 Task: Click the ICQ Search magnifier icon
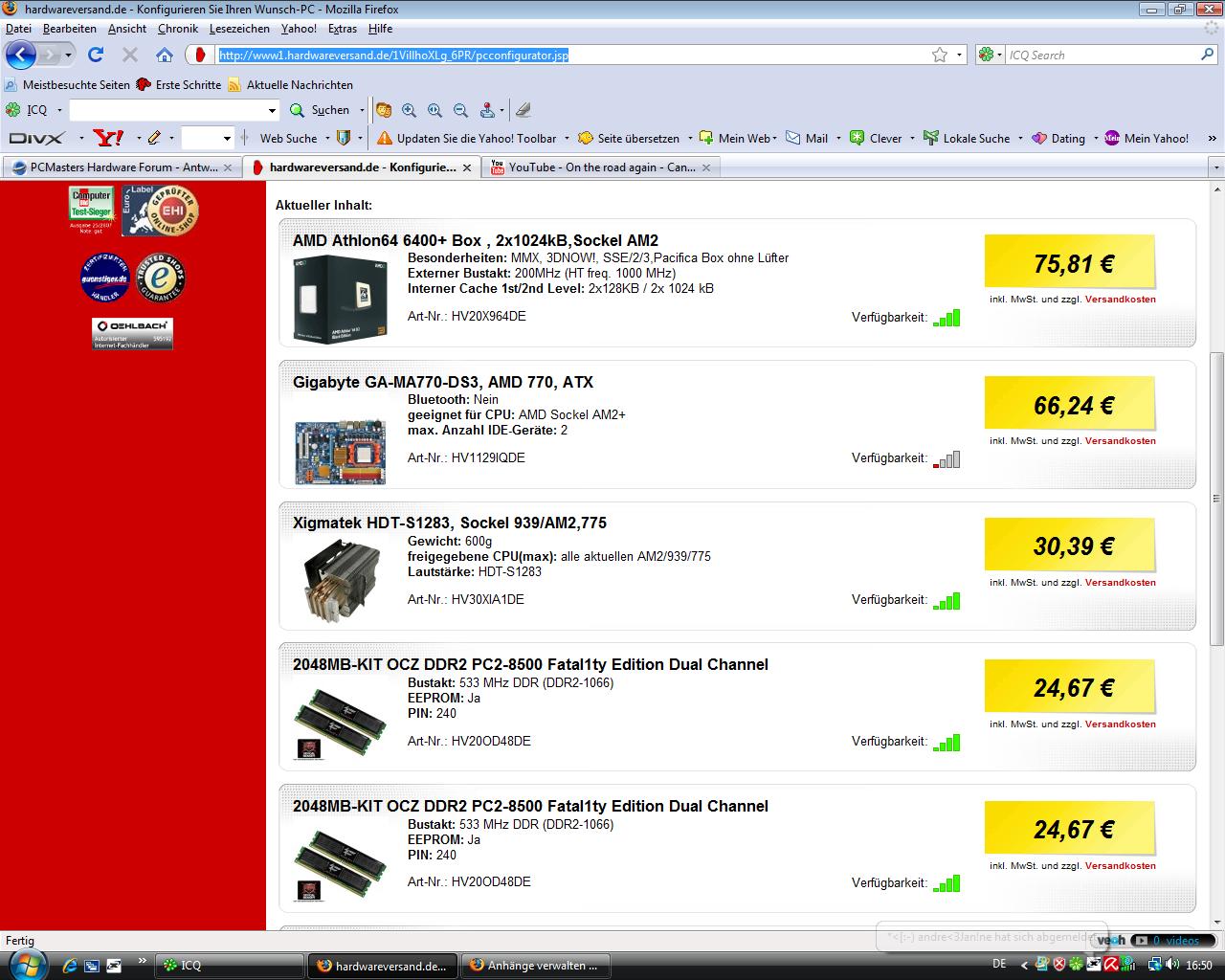point(1208,55)
